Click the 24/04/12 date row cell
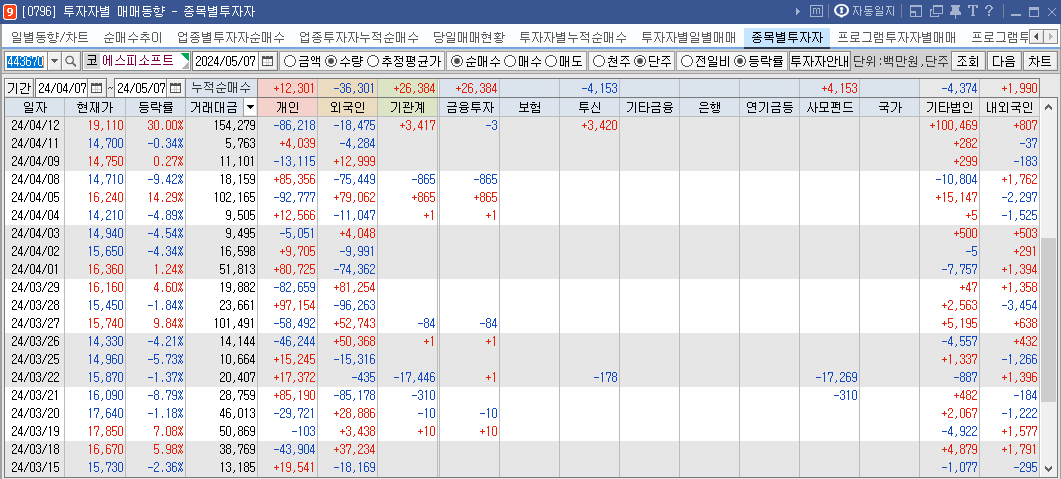Image resolution: width=1061 pixels, height=479 pixels. 35,124
